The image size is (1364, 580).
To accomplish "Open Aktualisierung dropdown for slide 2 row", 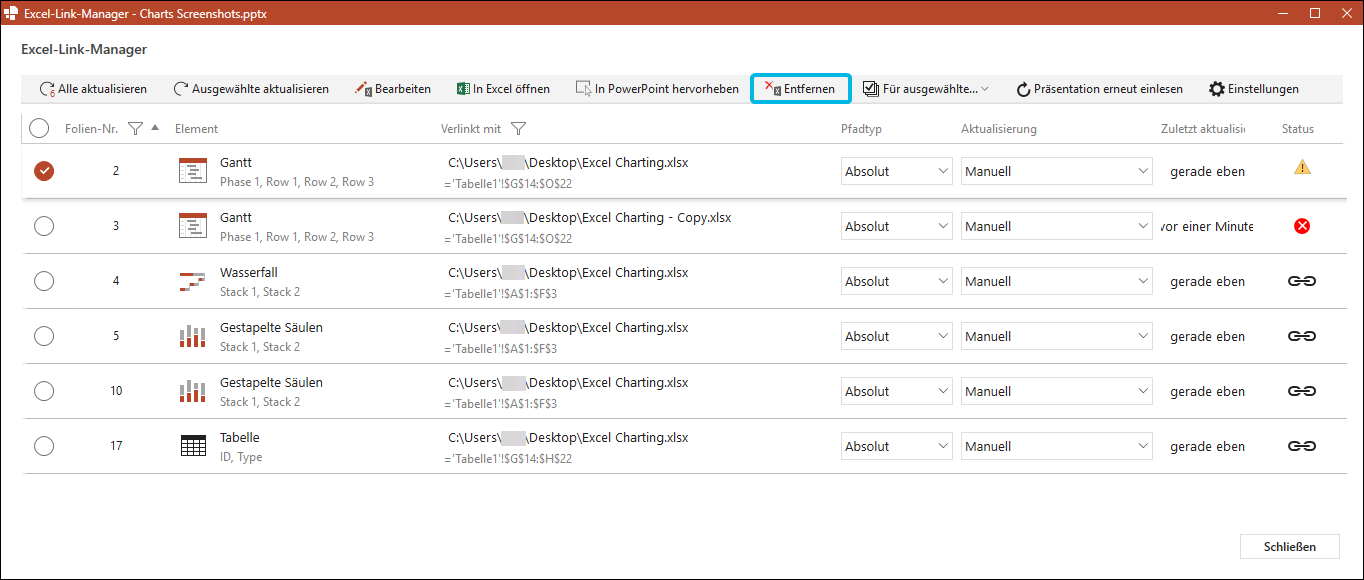I will tap(1058, 171).
